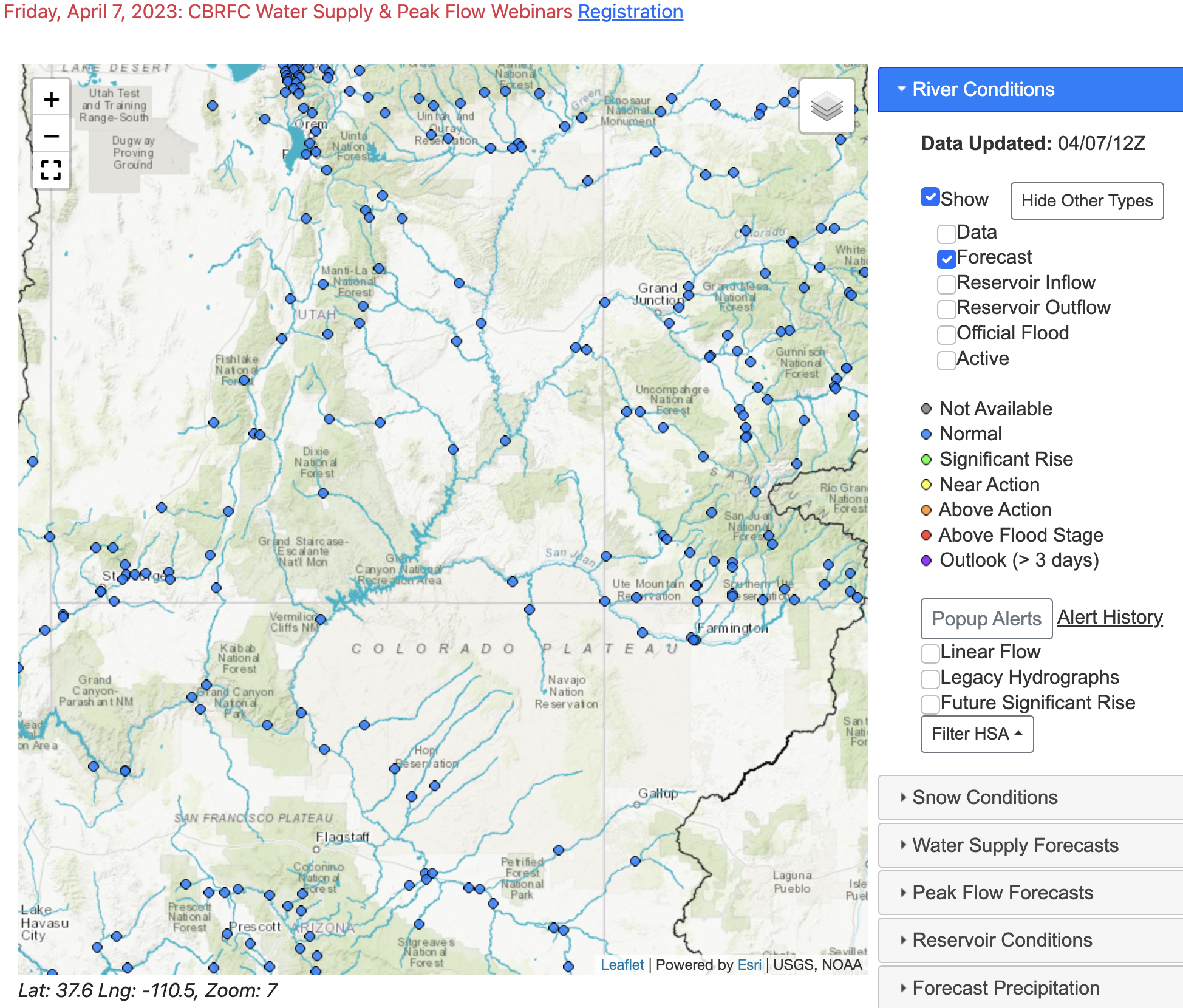Click forecast point marker near Farmington

pyautogui.click(x=693, y=639)
